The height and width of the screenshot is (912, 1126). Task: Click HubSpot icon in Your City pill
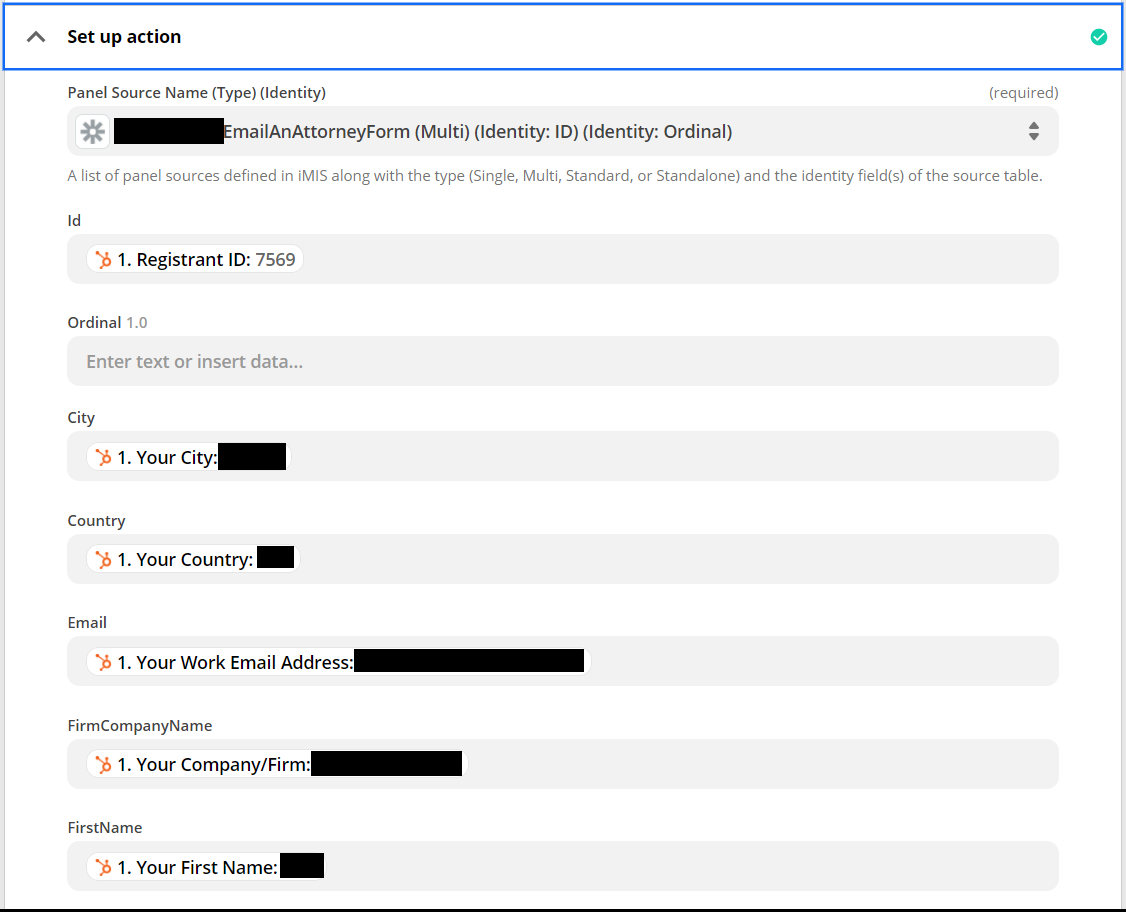(x=103, y=458)
